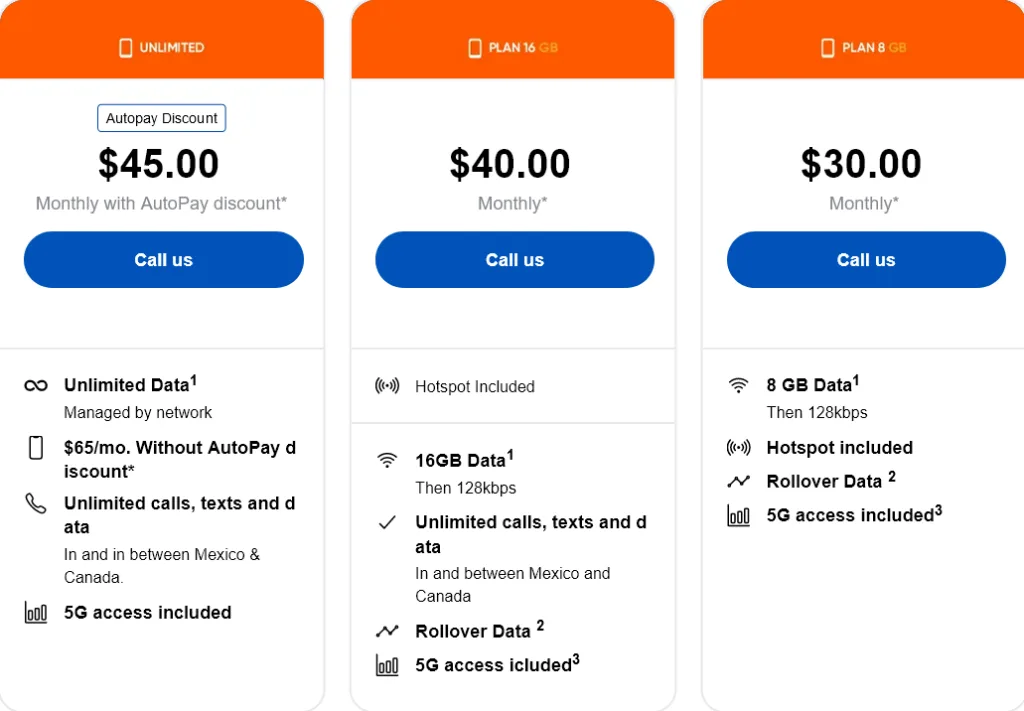Select the hotspot icon on Plan 16 GB
Screen dimensions: 1024x711
[388, 386]
